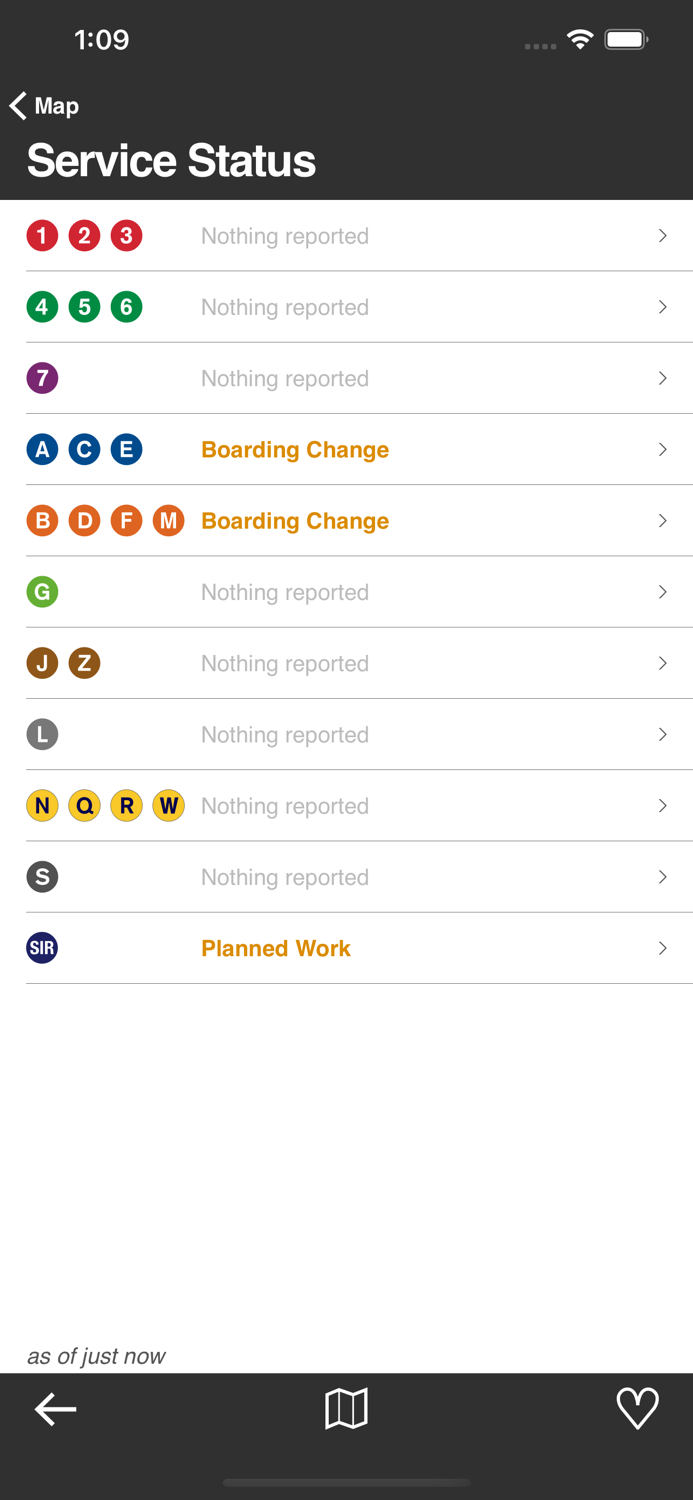Image resolution: width=693 pixels, height=1500 pixels.
Task: View the Planned Work notice for SIR
Action: (275, 947)
